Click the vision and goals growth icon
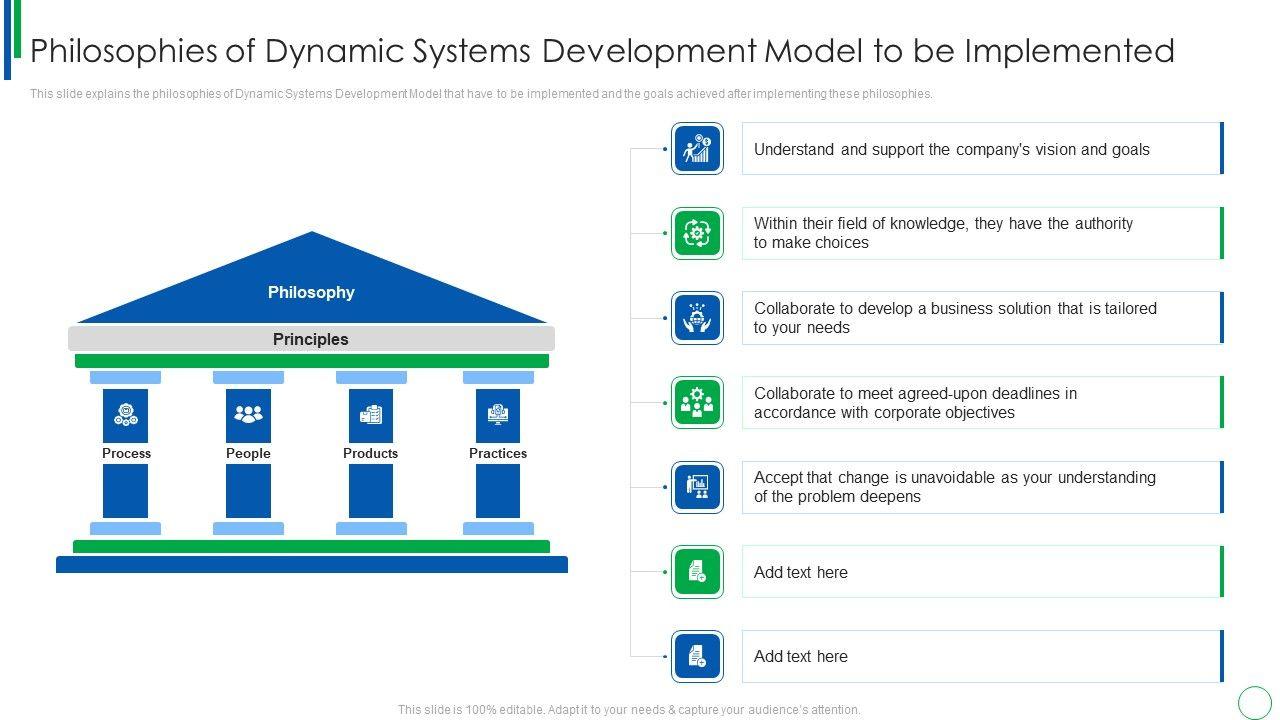The image size is (1280, 720). tap(697, 149)
